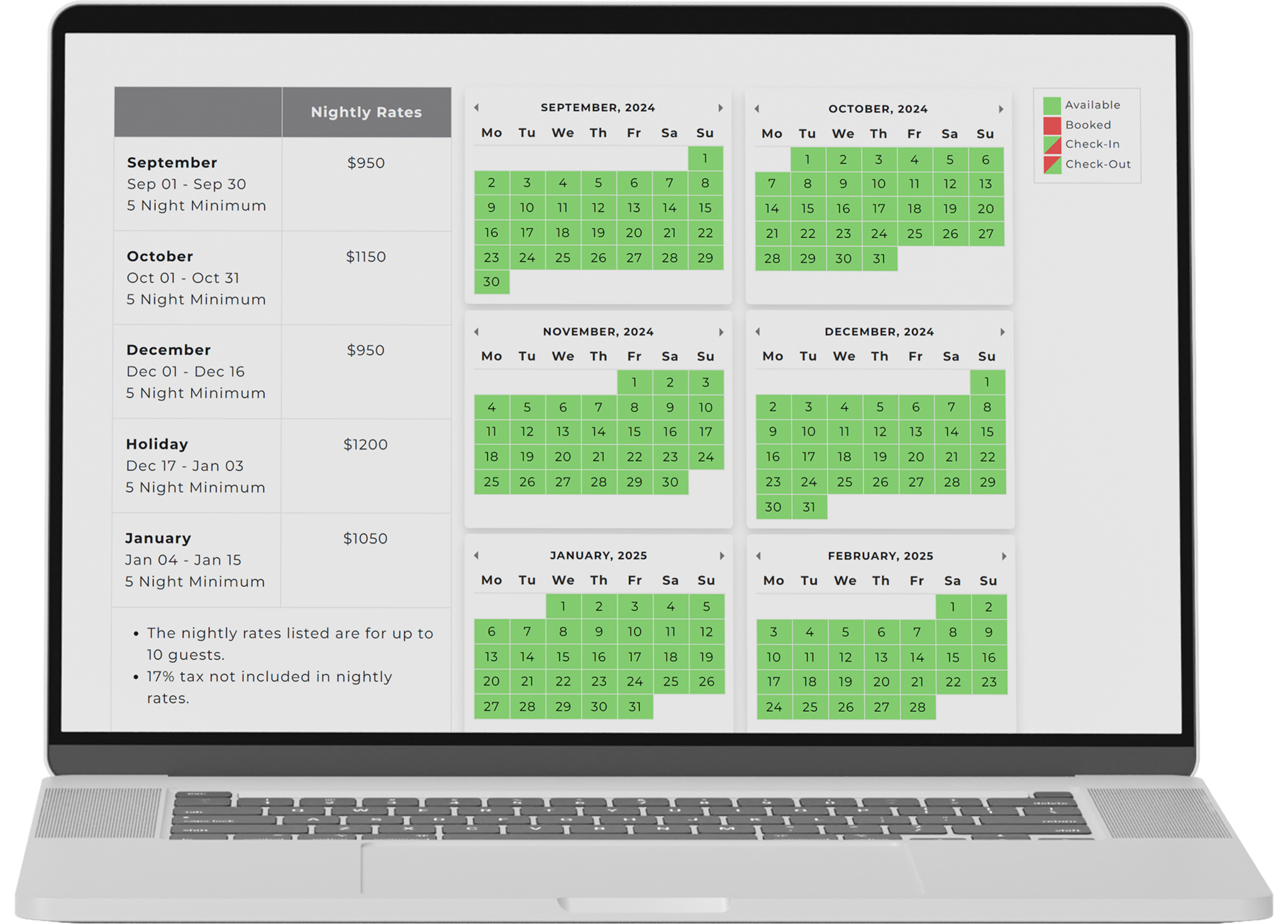The image size is (1288, 924).
Task: Click the NOVEMBER, 2024 calendar title
Action: click(599, 331)
